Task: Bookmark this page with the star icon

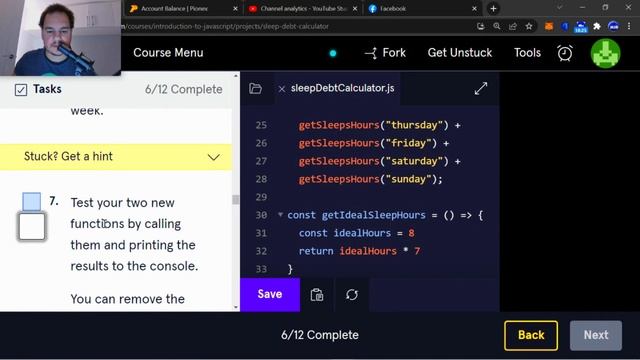Action: click(529, 27)
